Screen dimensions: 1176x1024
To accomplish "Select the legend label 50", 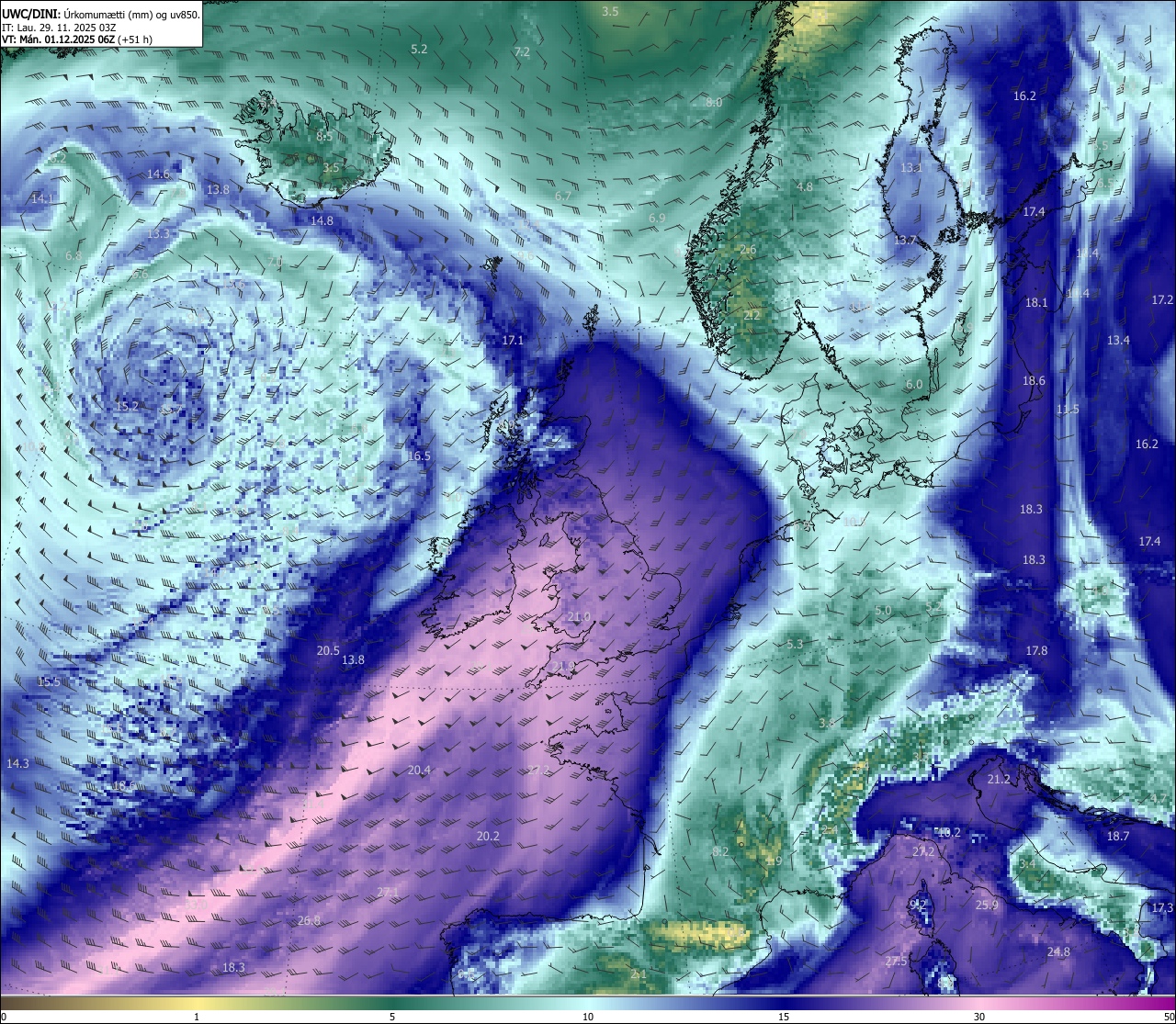I will [1169, 1017].
